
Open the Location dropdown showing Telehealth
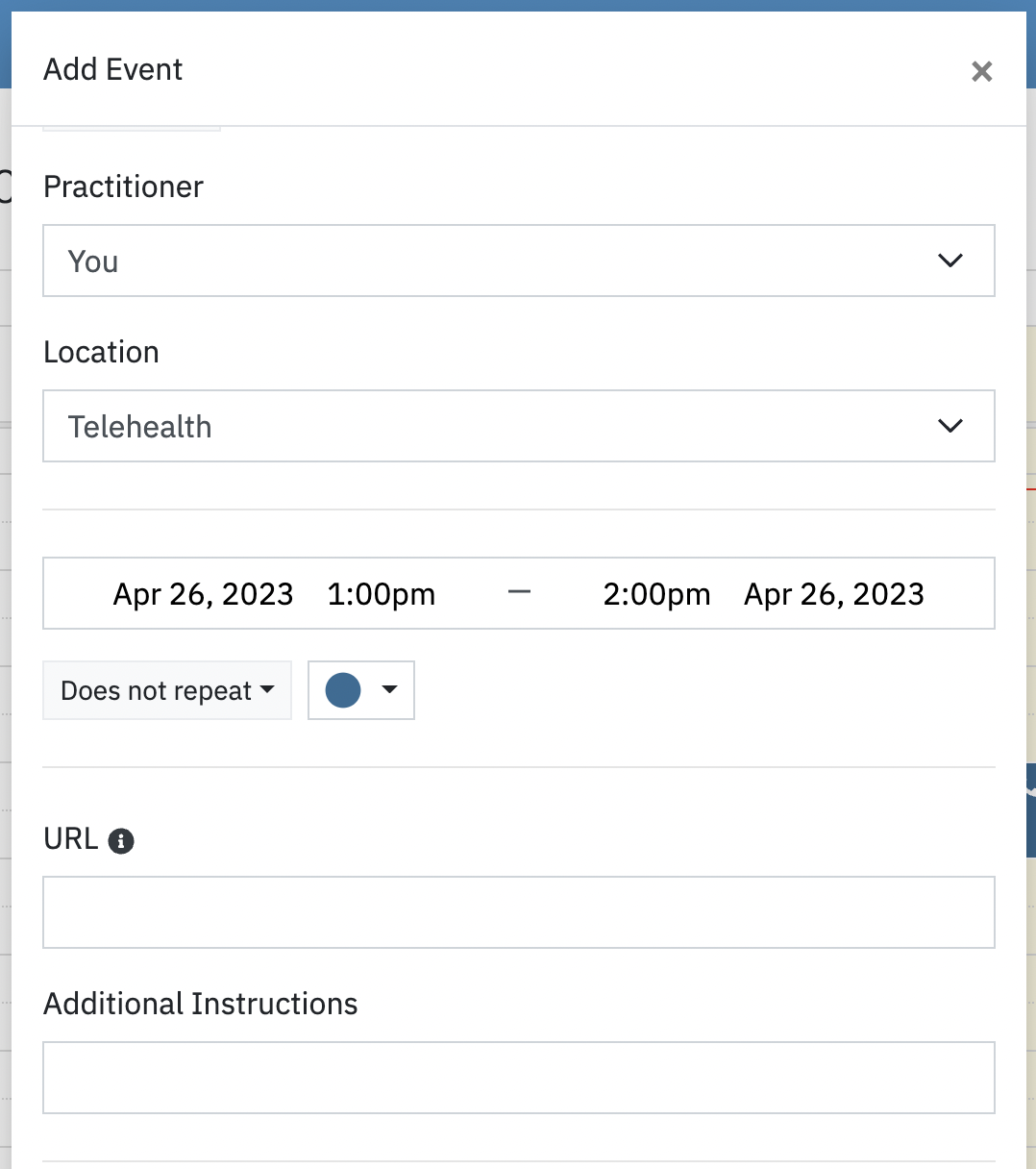pos(519,426)
